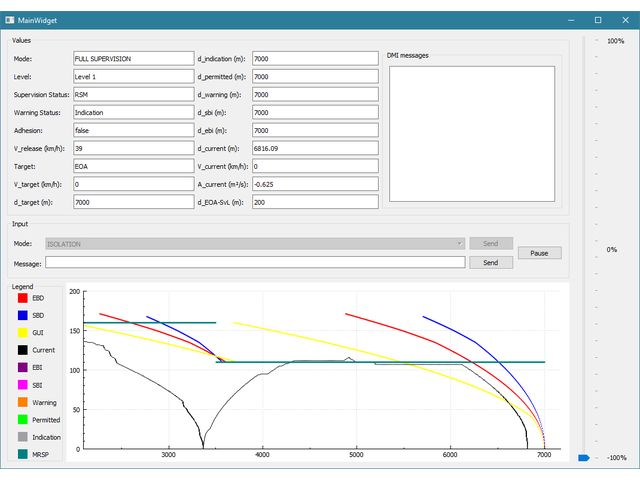The height and width of the screenshot is (480, 640).
Task: Click the blue vertical slider handle
Action: [584, 458]
